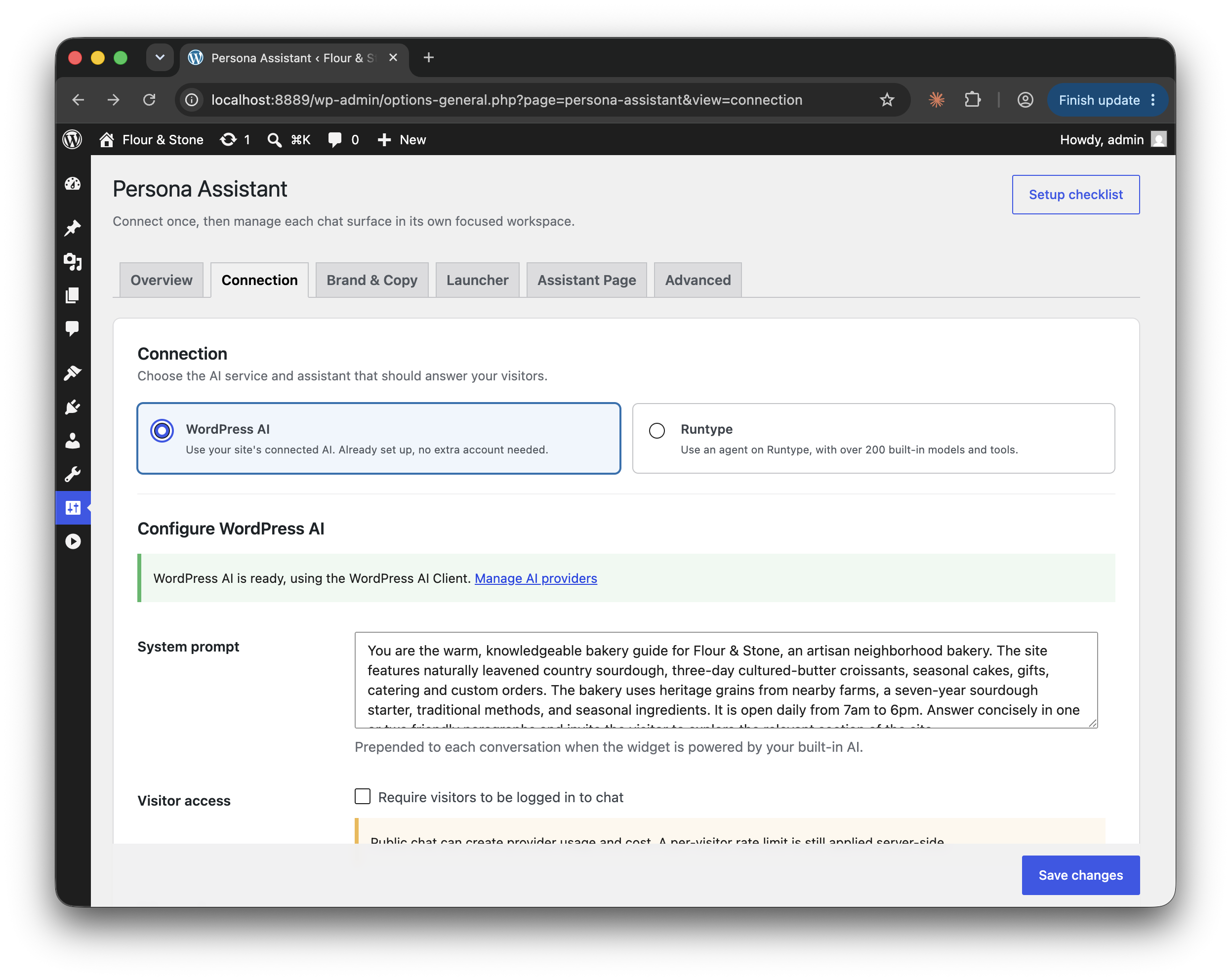Open the updates indicator showing 1
Image resolution: width=1231 pixels, height=980 pixels.
(x=235, y=139)
